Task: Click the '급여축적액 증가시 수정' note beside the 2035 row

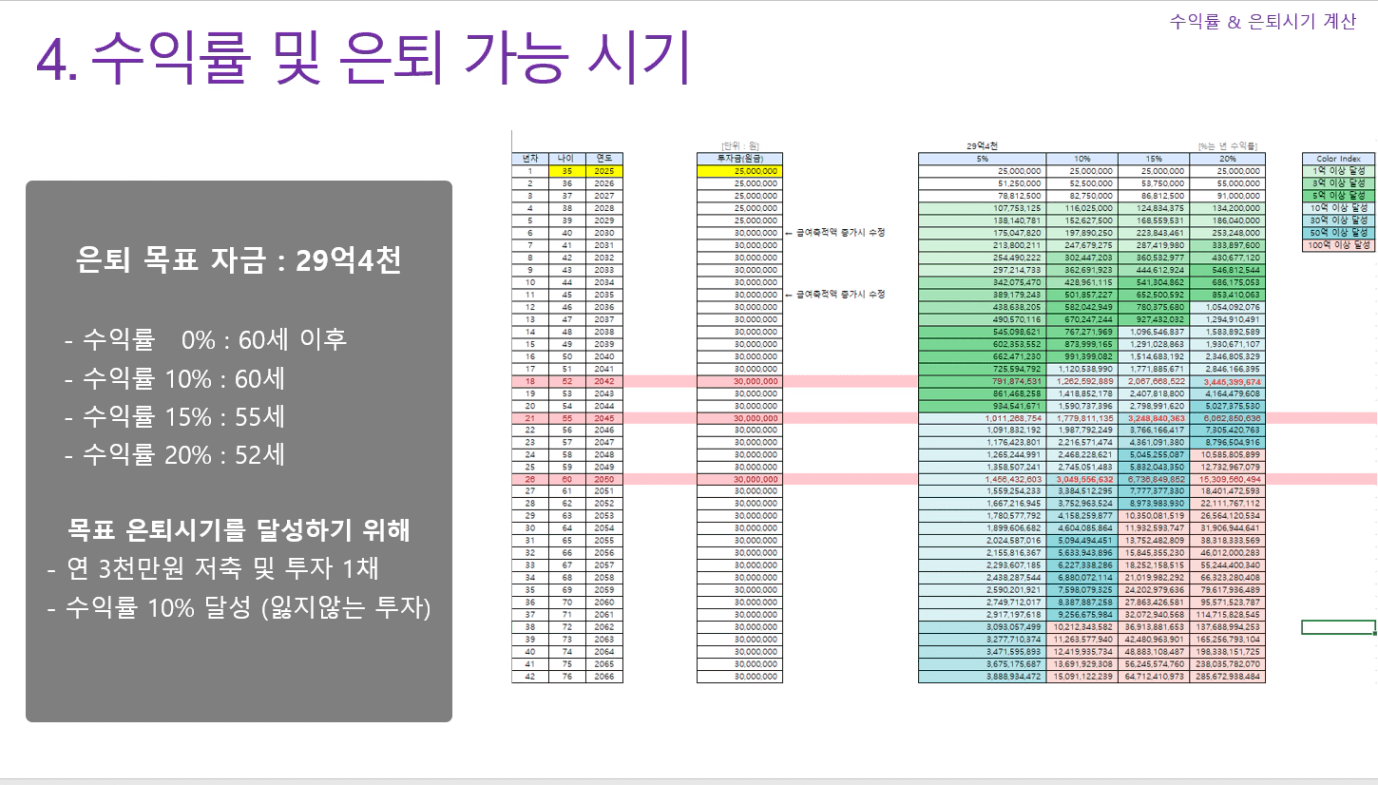Action: [x=835, y=294]
